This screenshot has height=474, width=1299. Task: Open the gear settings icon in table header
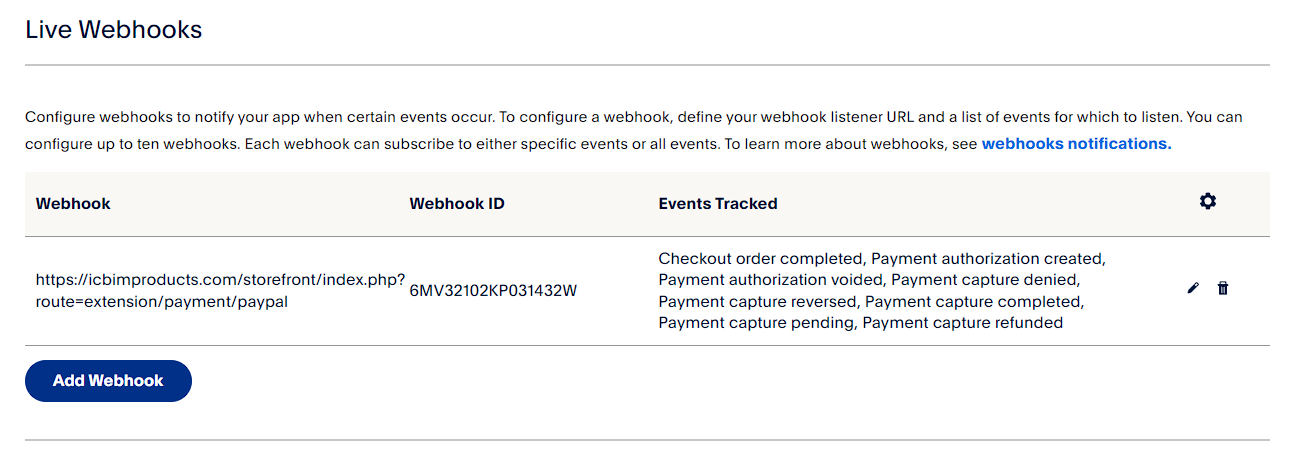(1208, 202)
